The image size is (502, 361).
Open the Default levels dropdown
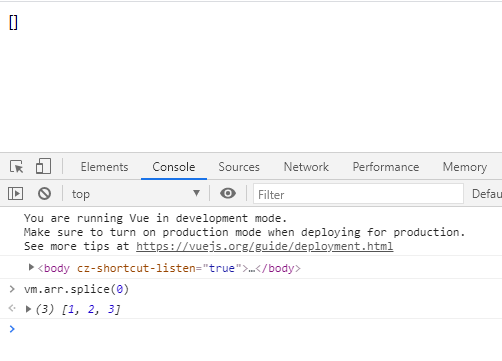click(x=487, y=194)
